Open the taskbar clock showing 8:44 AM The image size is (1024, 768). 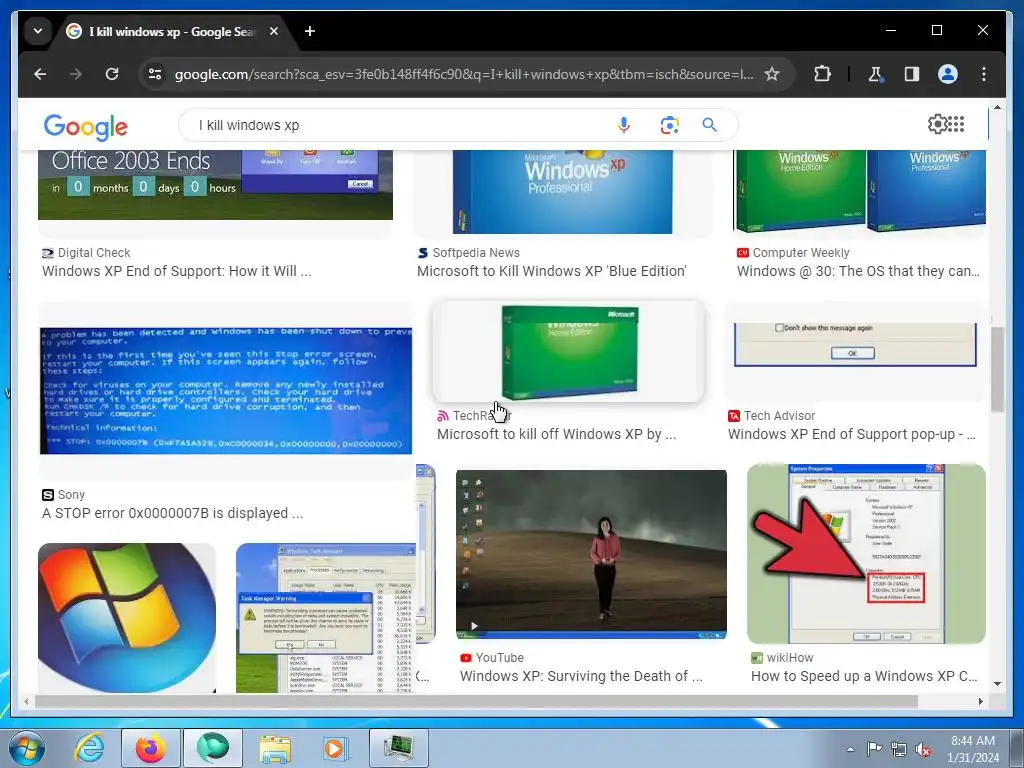click(x=973, y=749)
